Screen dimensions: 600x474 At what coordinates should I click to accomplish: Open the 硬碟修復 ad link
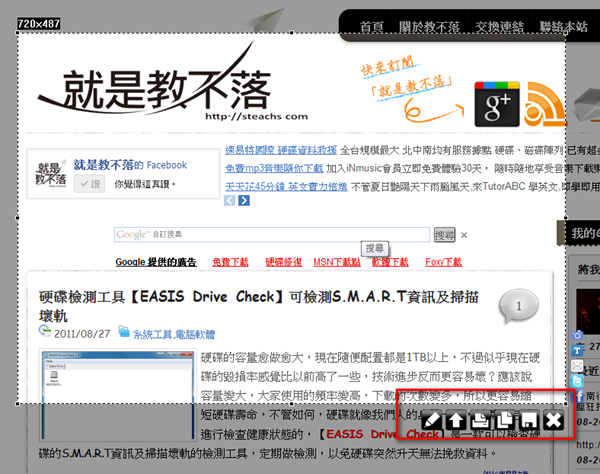(x=284, y=262)
